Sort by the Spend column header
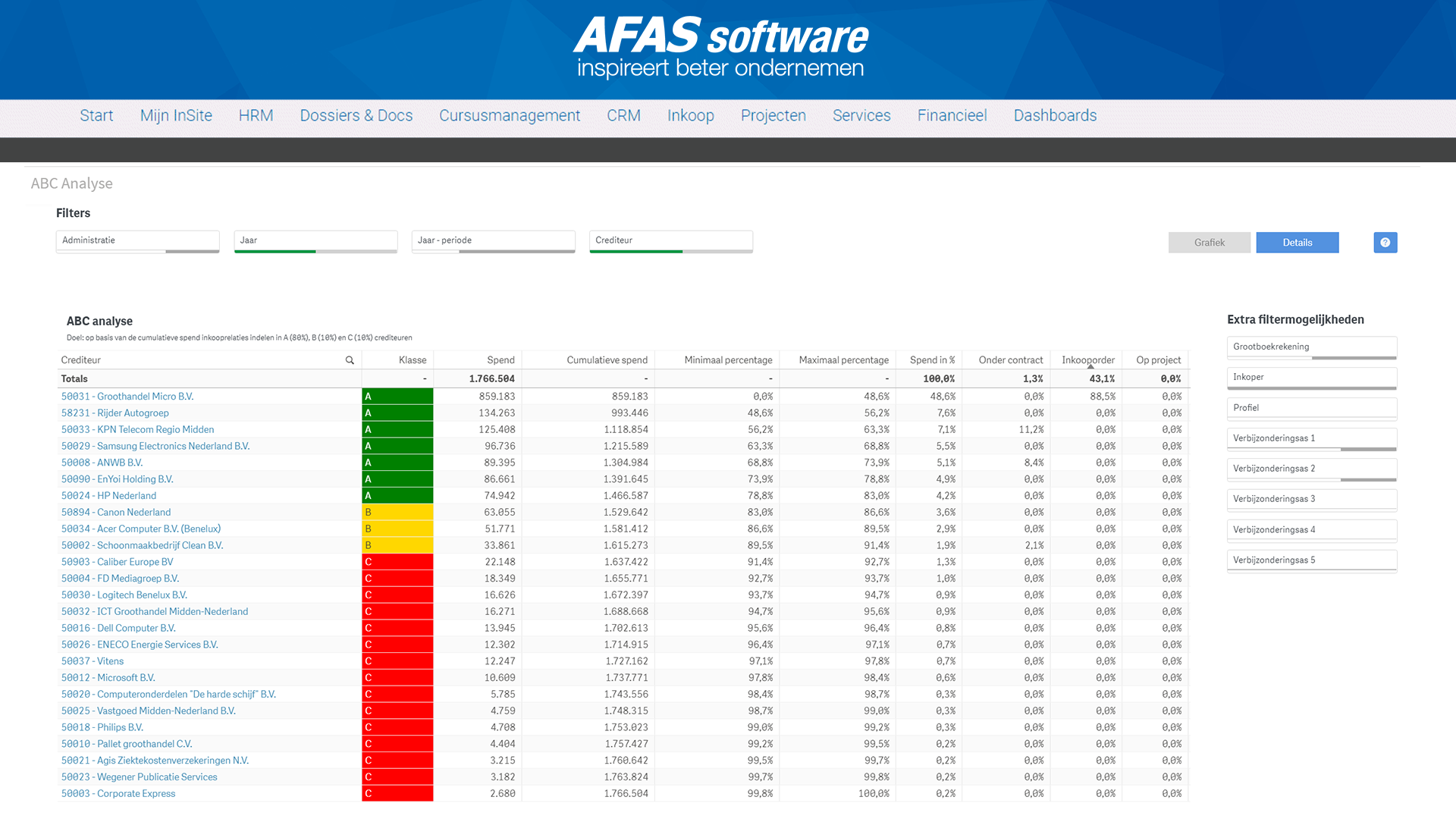1456x819 pixels. 500,360
